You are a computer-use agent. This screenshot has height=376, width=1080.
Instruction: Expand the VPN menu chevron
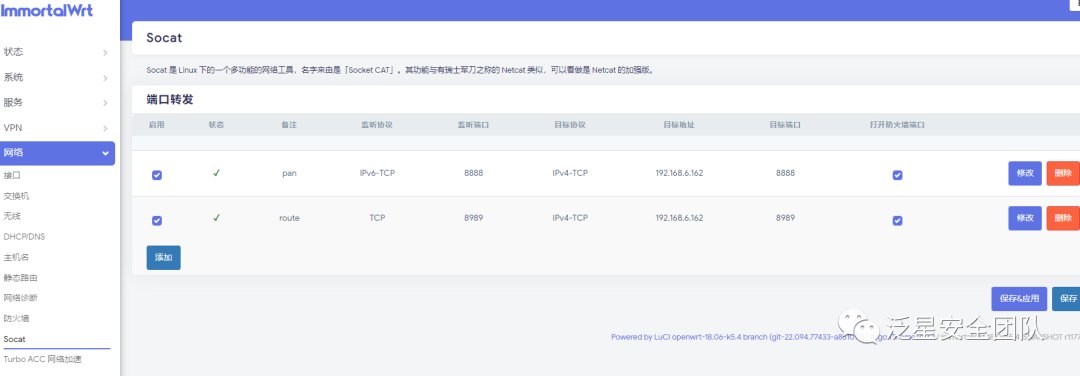[105, 128]
